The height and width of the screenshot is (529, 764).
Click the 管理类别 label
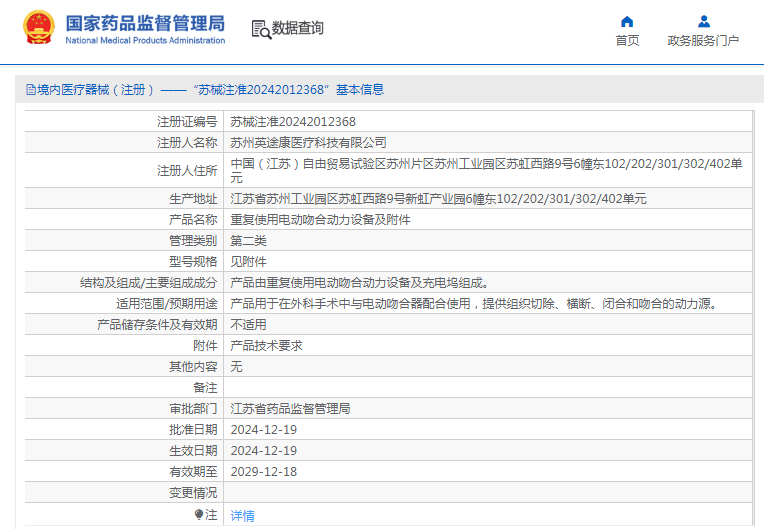pos(193,240)
